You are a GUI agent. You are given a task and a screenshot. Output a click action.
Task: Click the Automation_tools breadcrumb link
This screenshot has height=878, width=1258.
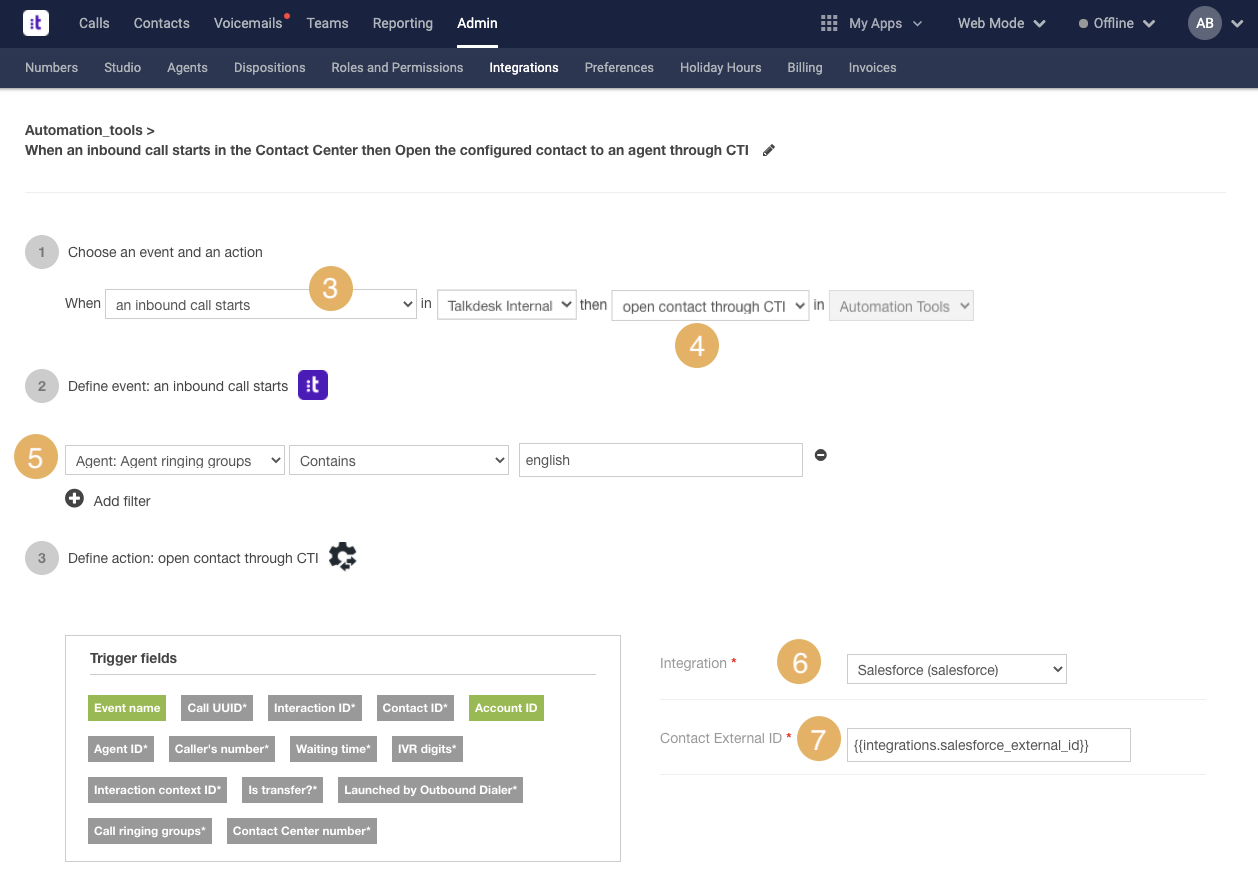pos(84,130)
